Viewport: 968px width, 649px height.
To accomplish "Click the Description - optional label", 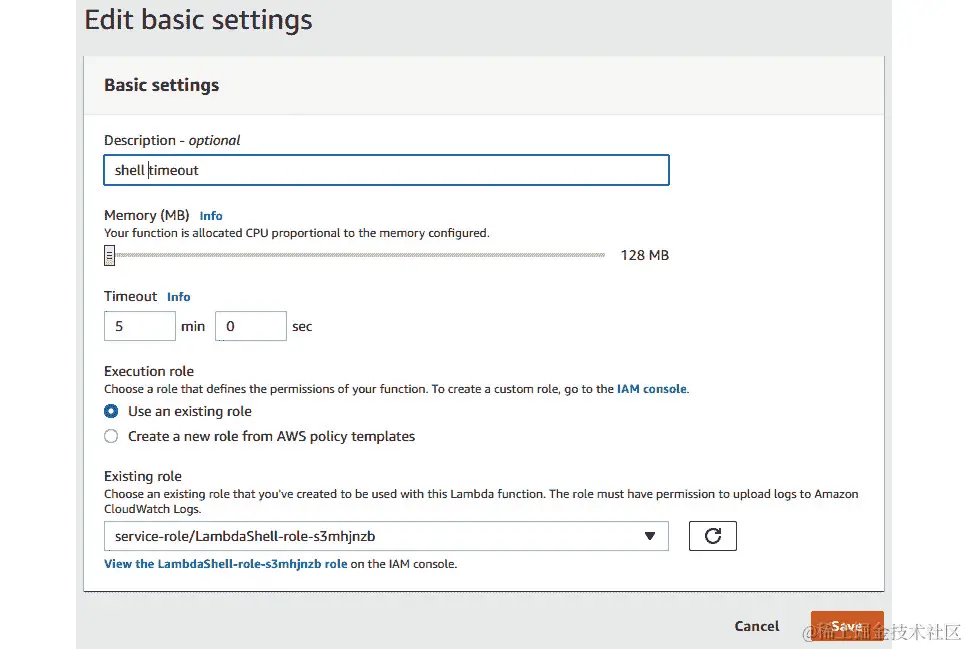I will click(x=172, y=140).
